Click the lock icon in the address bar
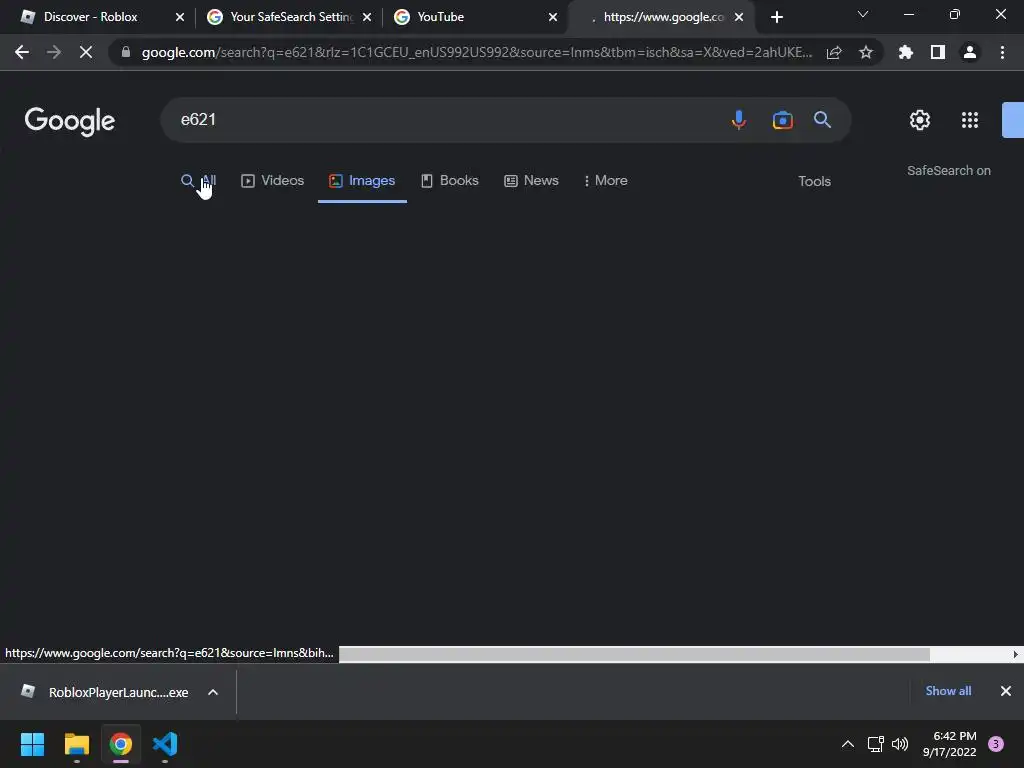The width and height of the screenshot is (1024, 768). (126, 52)
